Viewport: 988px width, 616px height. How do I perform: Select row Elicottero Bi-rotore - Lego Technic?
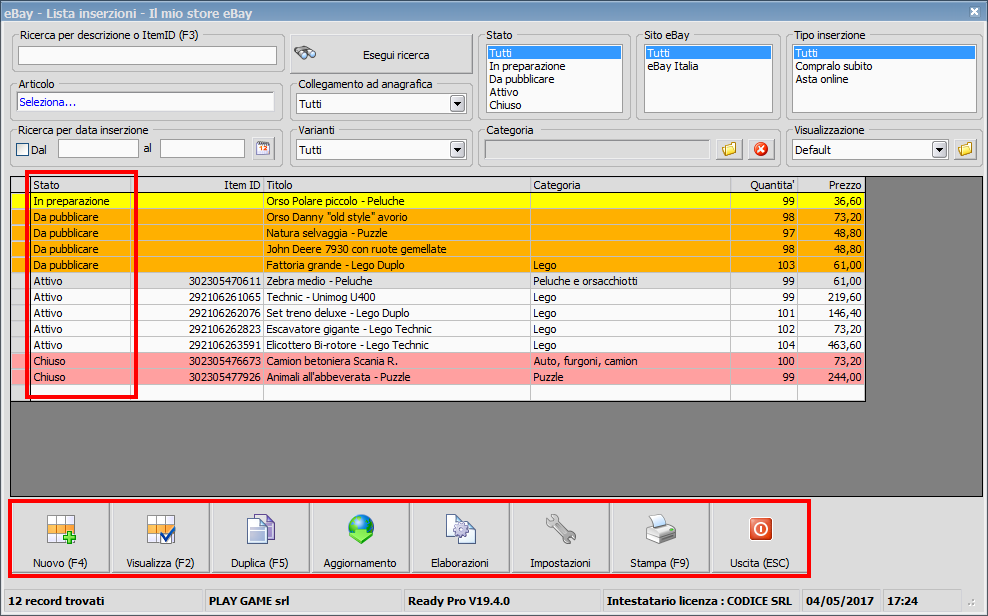tap(438, 345)
